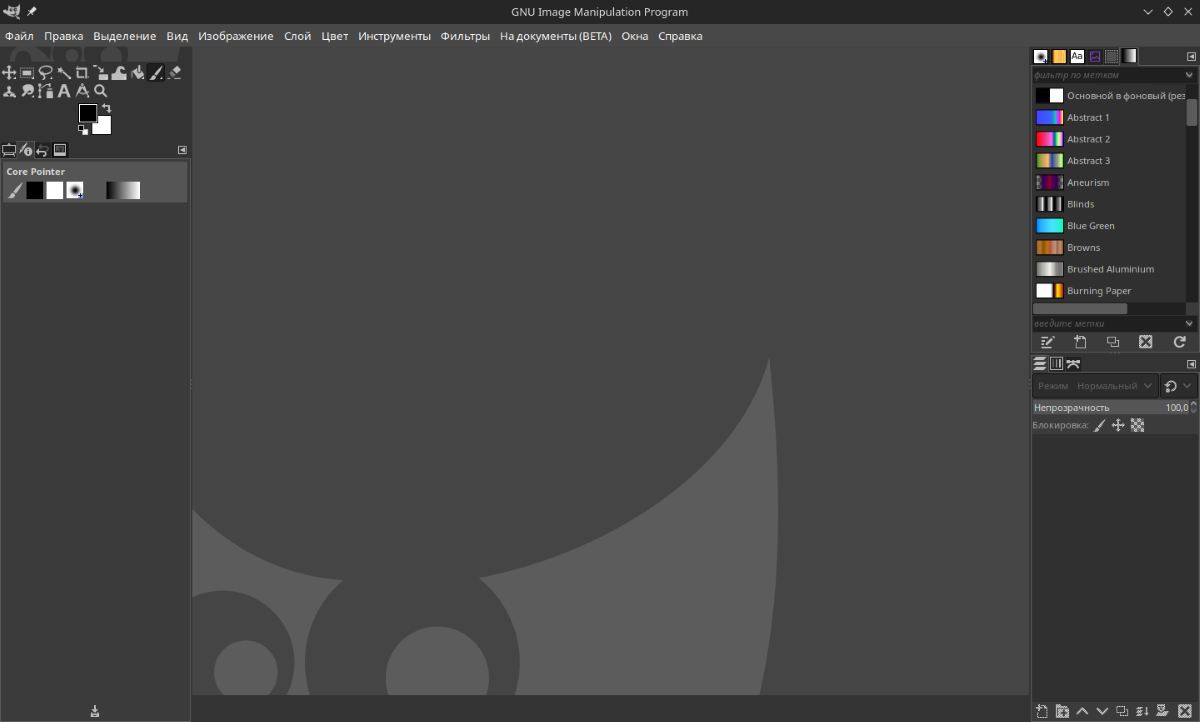The height and width of the screenshot is (722, 1200).
Task: Open the Фильтры menu
Action: 465,36
